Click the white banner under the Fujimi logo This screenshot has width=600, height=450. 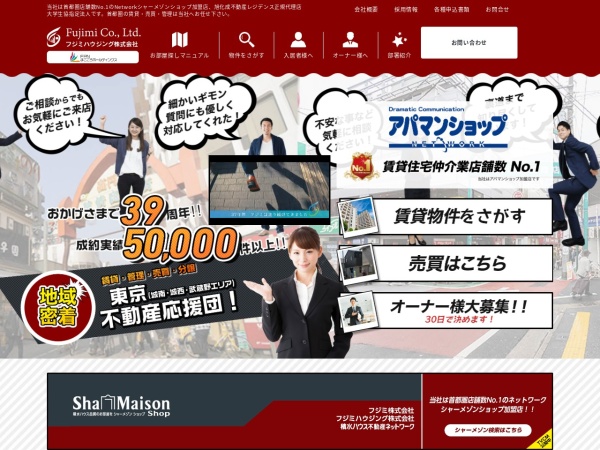(x=93, y=57)
